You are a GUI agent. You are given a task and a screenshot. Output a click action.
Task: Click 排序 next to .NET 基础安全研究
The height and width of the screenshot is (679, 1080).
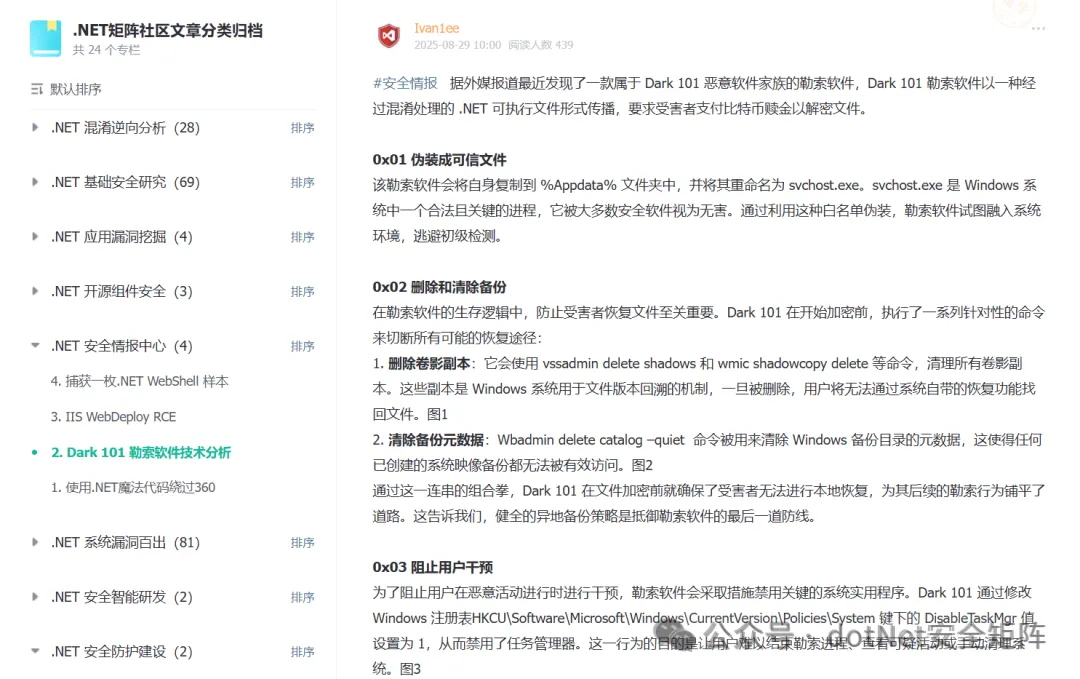click(302, 182)
